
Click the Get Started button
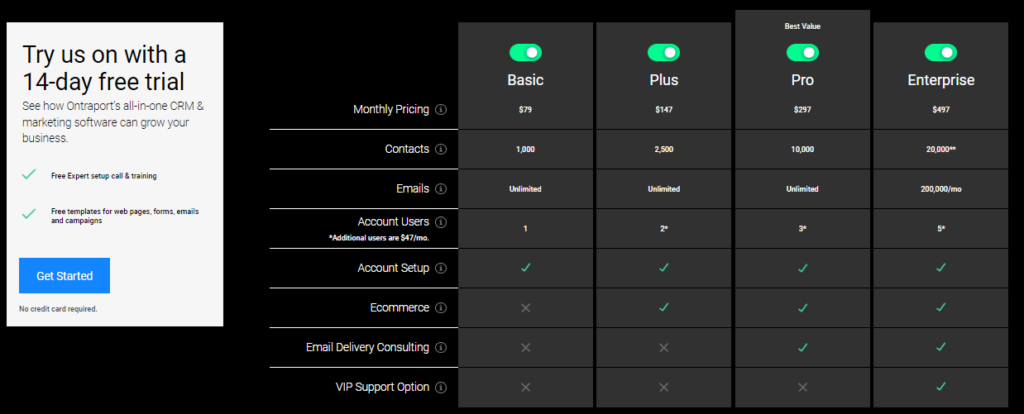tap(64, 276)
